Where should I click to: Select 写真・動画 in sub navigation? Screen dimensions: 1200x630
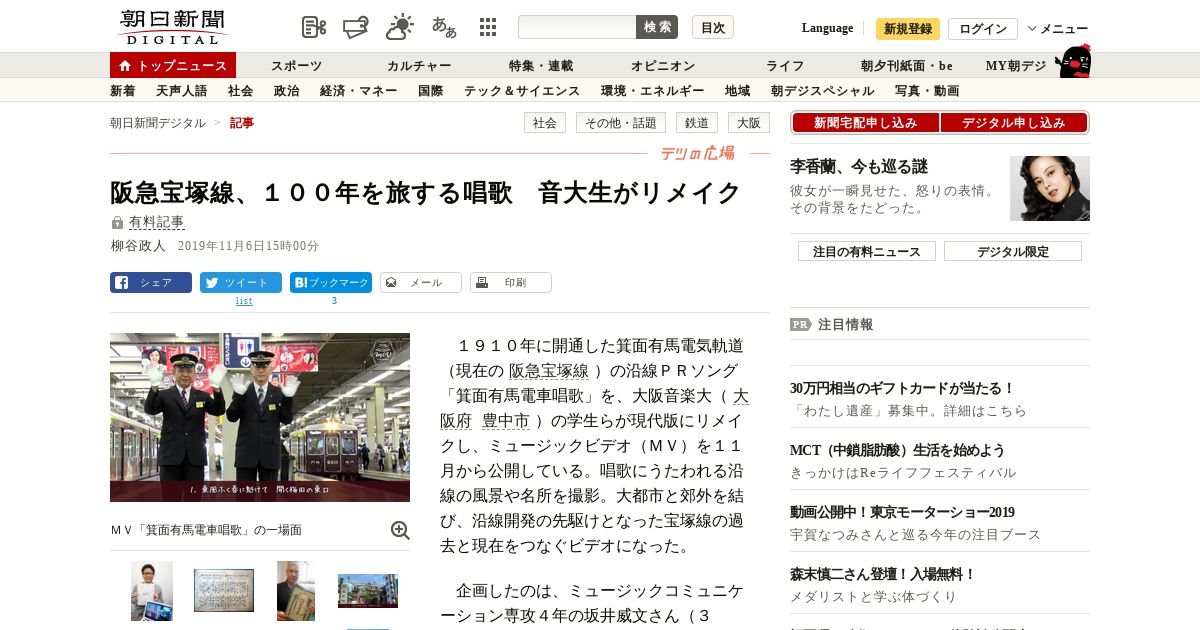(x=927, y=91)
